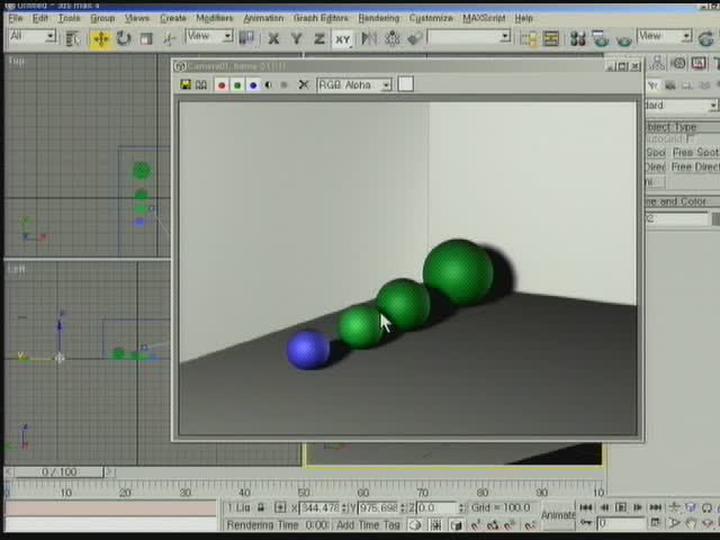720x540 pixels.
Task: Select the Scale tool in the main toolbar
Action: pyautogui.click(x=146, y=39)
